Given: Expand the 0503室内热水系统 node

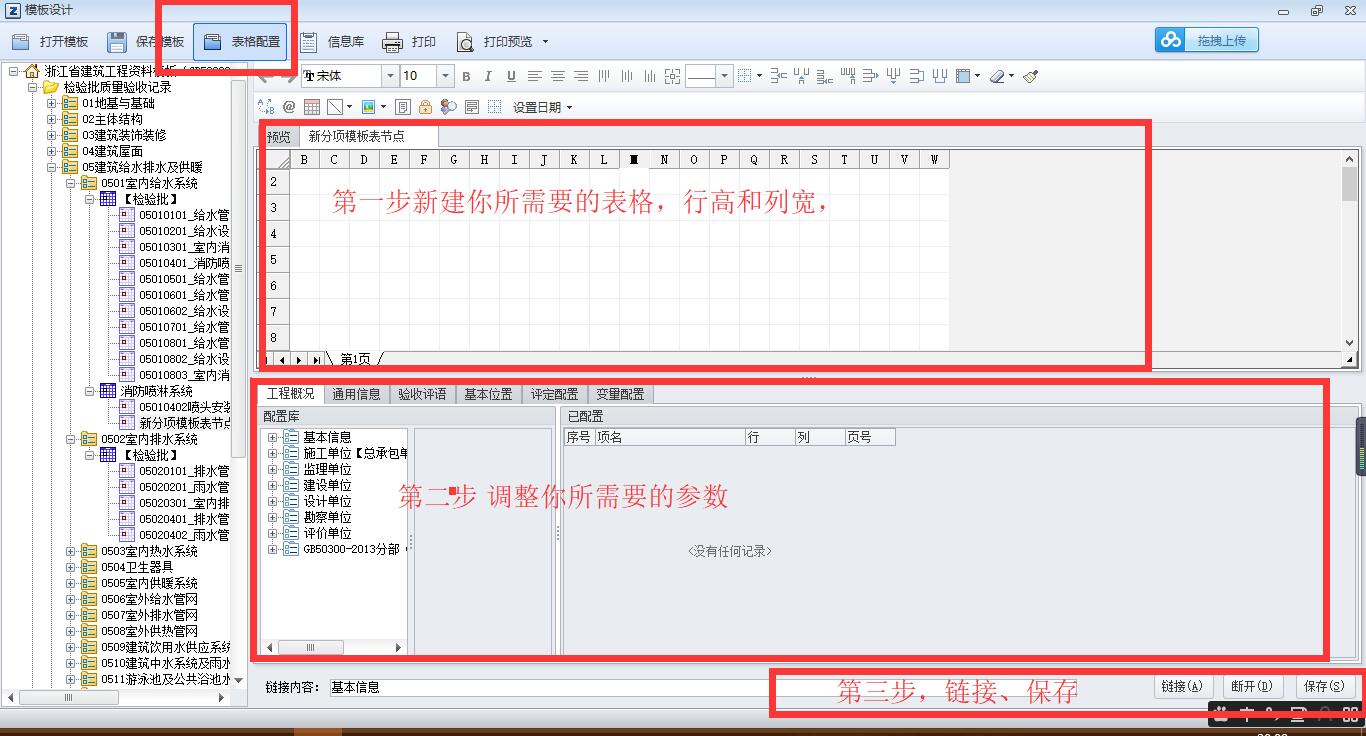Looking at the screenshot, I should 71,551.
